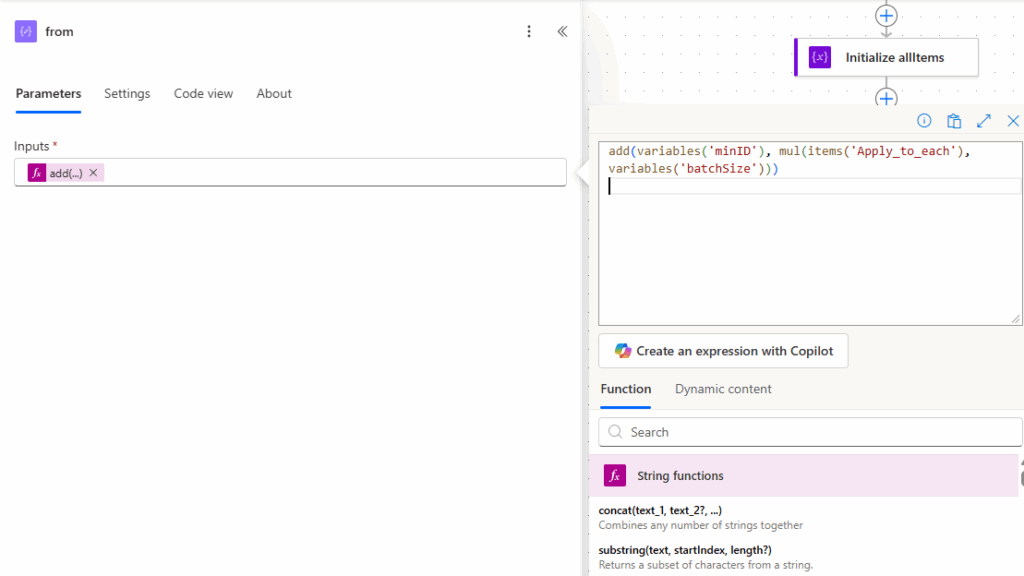Go to the About tab
Screen dimensions: 1024x576
(x=274, y=93)
